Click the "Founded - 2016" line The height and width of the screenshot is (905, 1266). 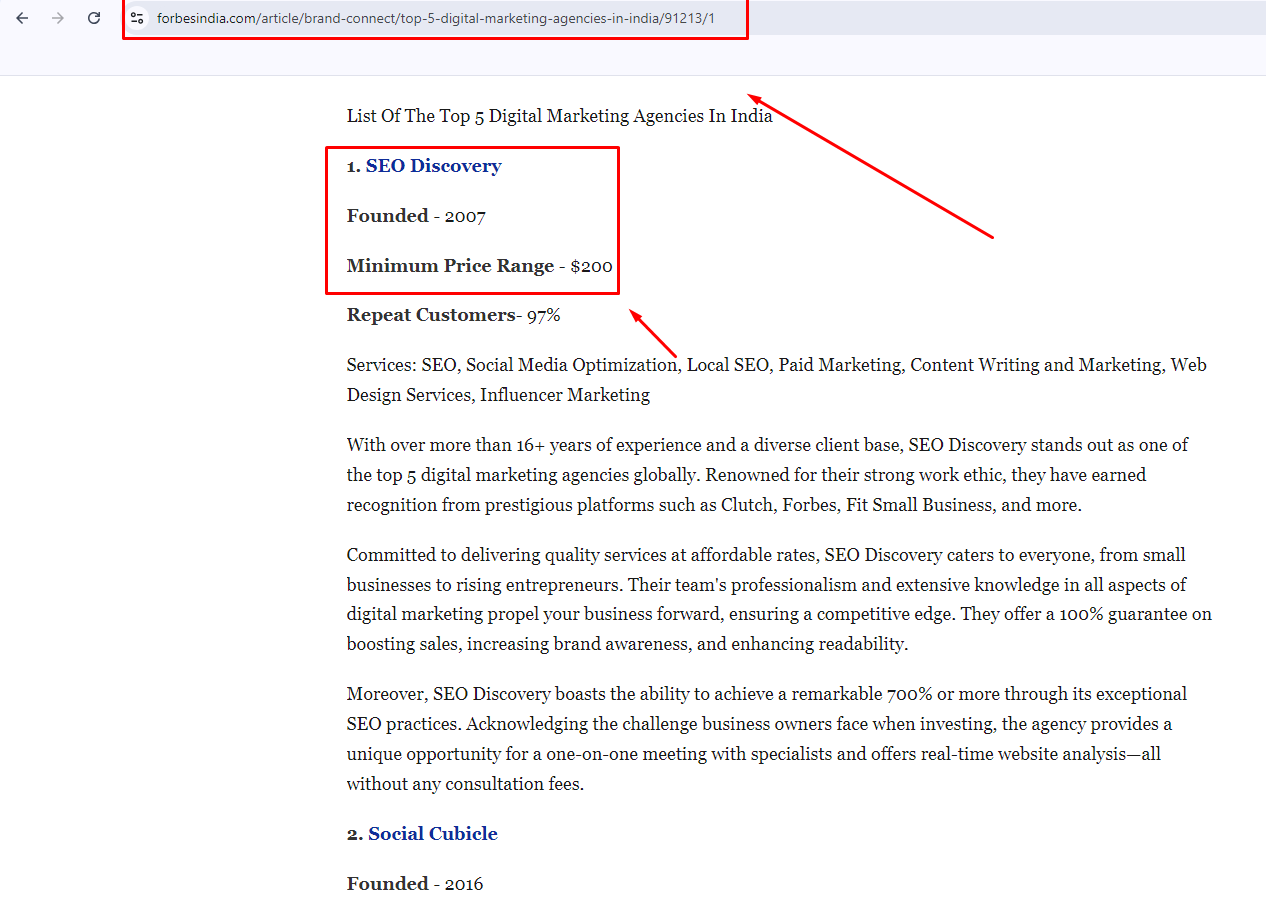click(415, 884)
